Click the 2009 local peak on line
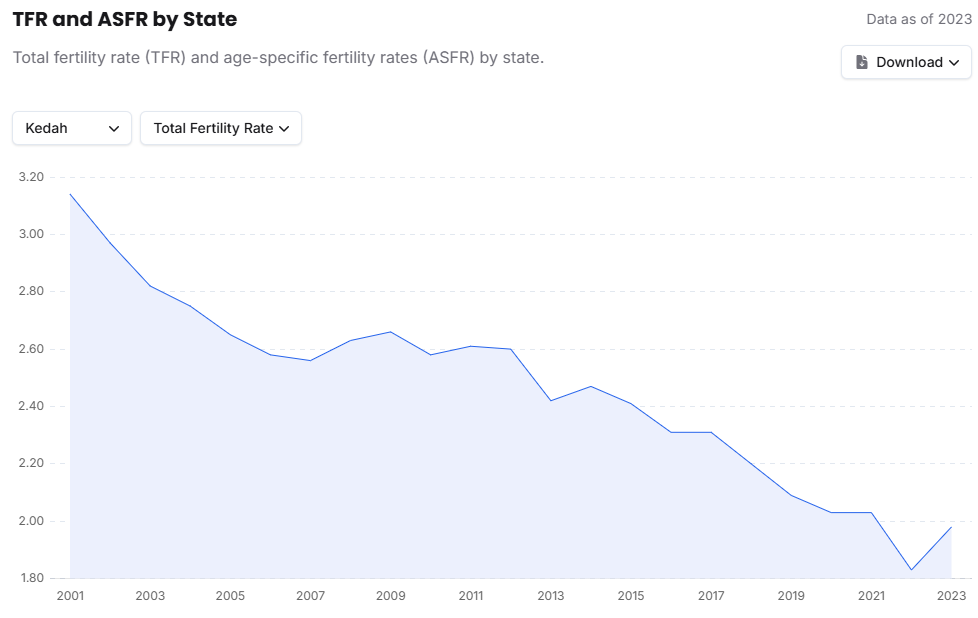 click(390, 332)
